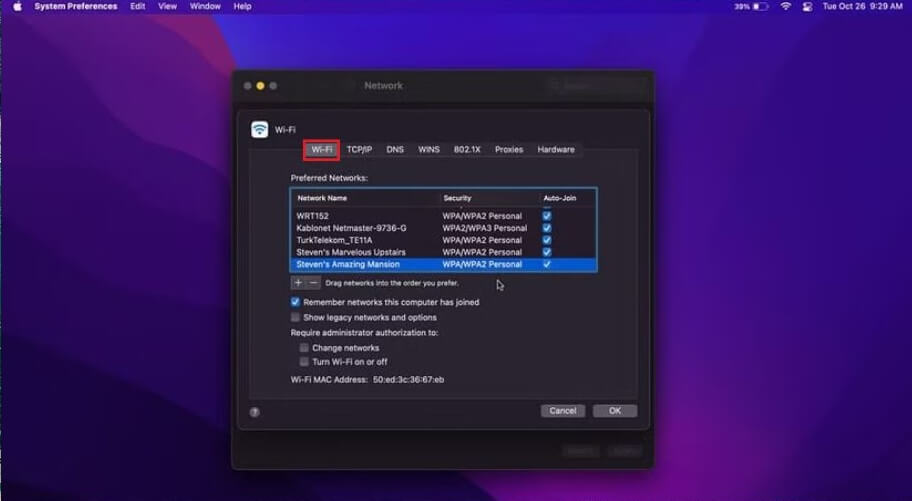The image size is (912, 501).
Task: Click the WPA2/WPA3 Personal security cell
Action: pos(484,228)
